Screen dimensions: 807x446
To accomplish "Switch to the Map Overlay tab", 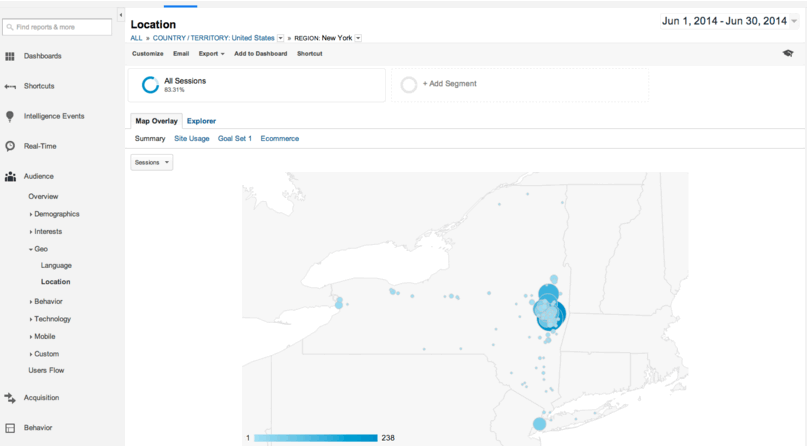I will coord(156,121).
